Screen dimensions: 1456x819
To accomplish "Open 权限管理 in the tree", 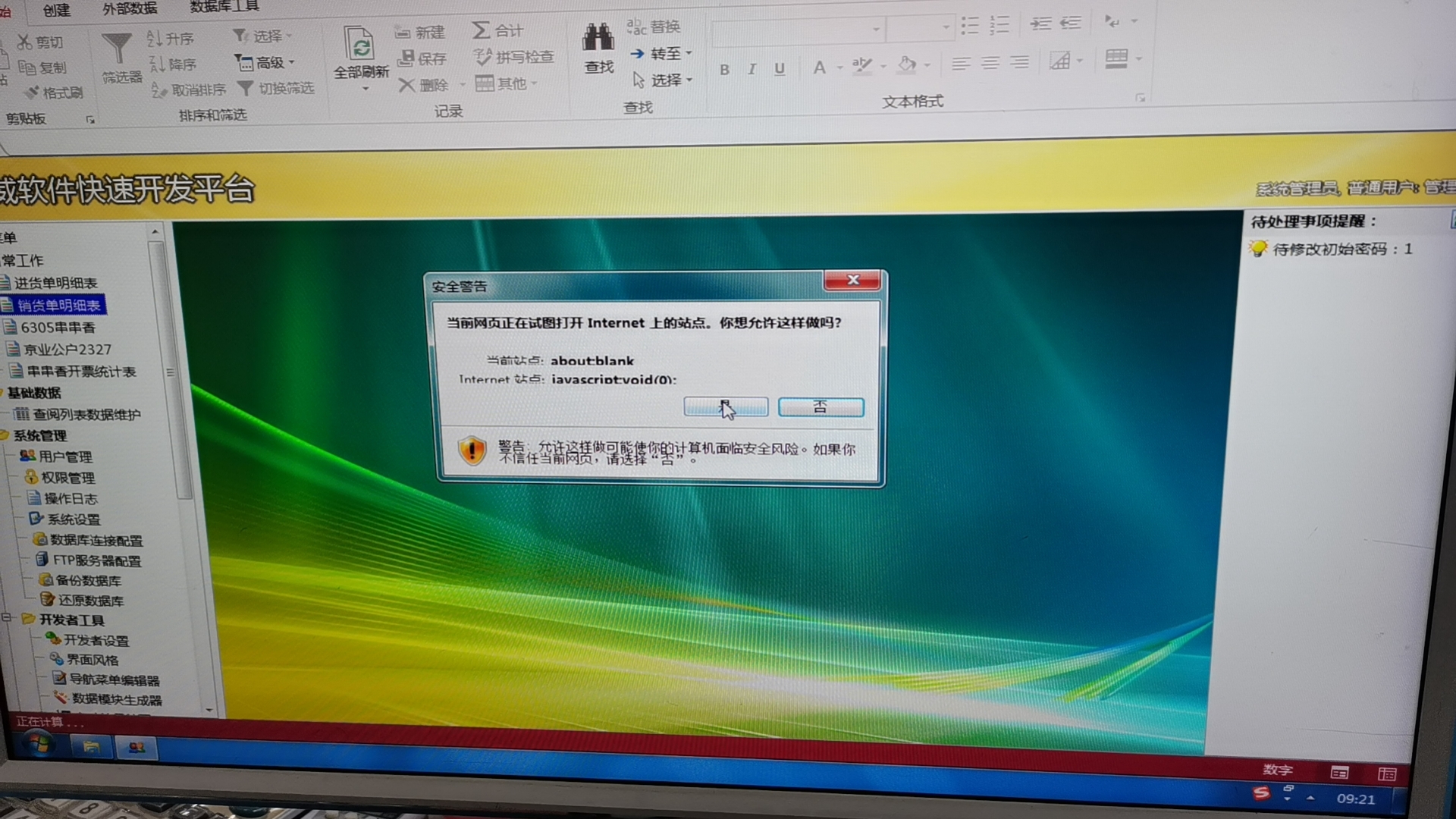I will (x=68, y=478).
